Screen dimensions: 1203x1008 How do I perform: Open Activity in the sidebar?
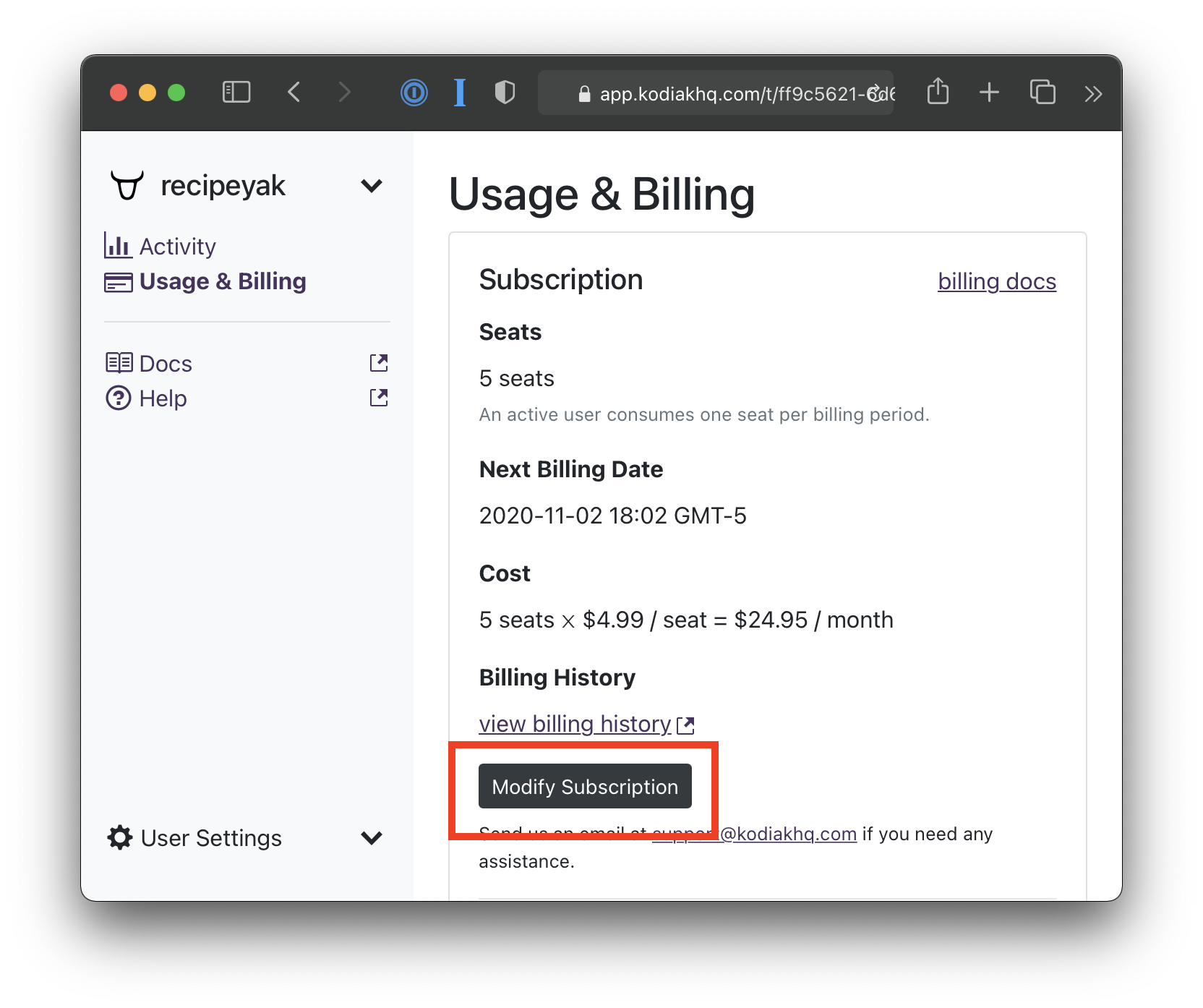coord(177,247)
